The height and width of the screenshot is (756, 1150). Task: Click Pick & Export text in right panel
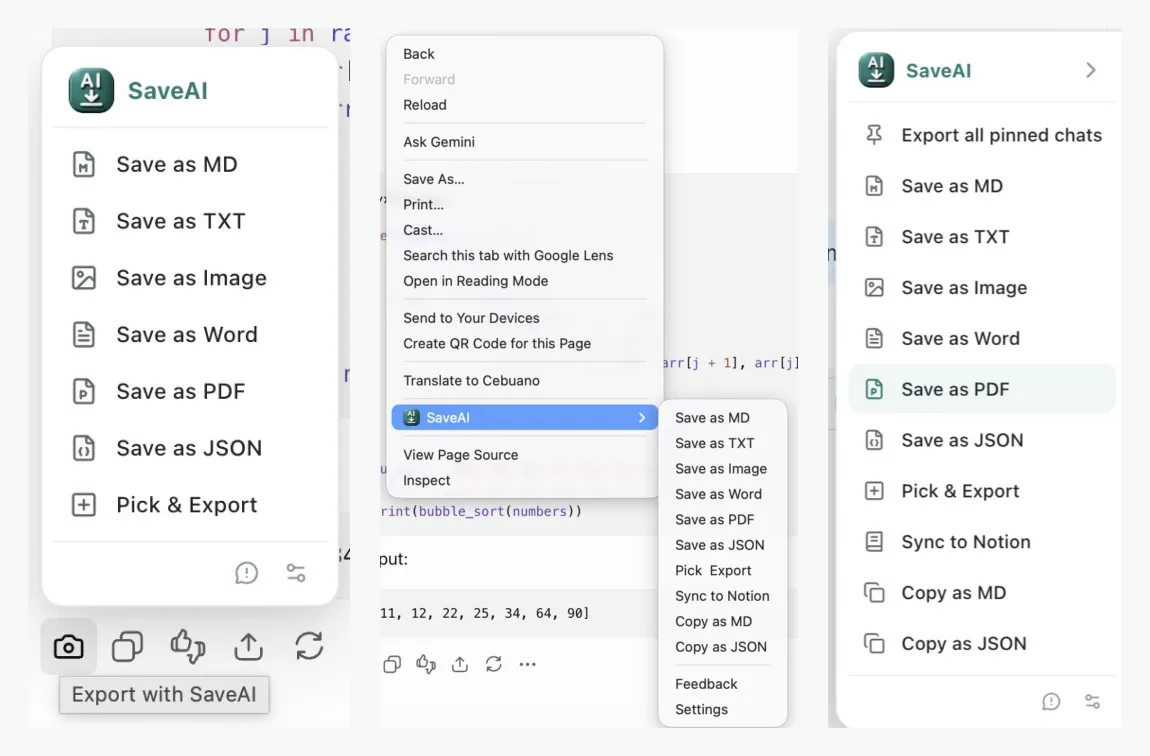(960, 491)
